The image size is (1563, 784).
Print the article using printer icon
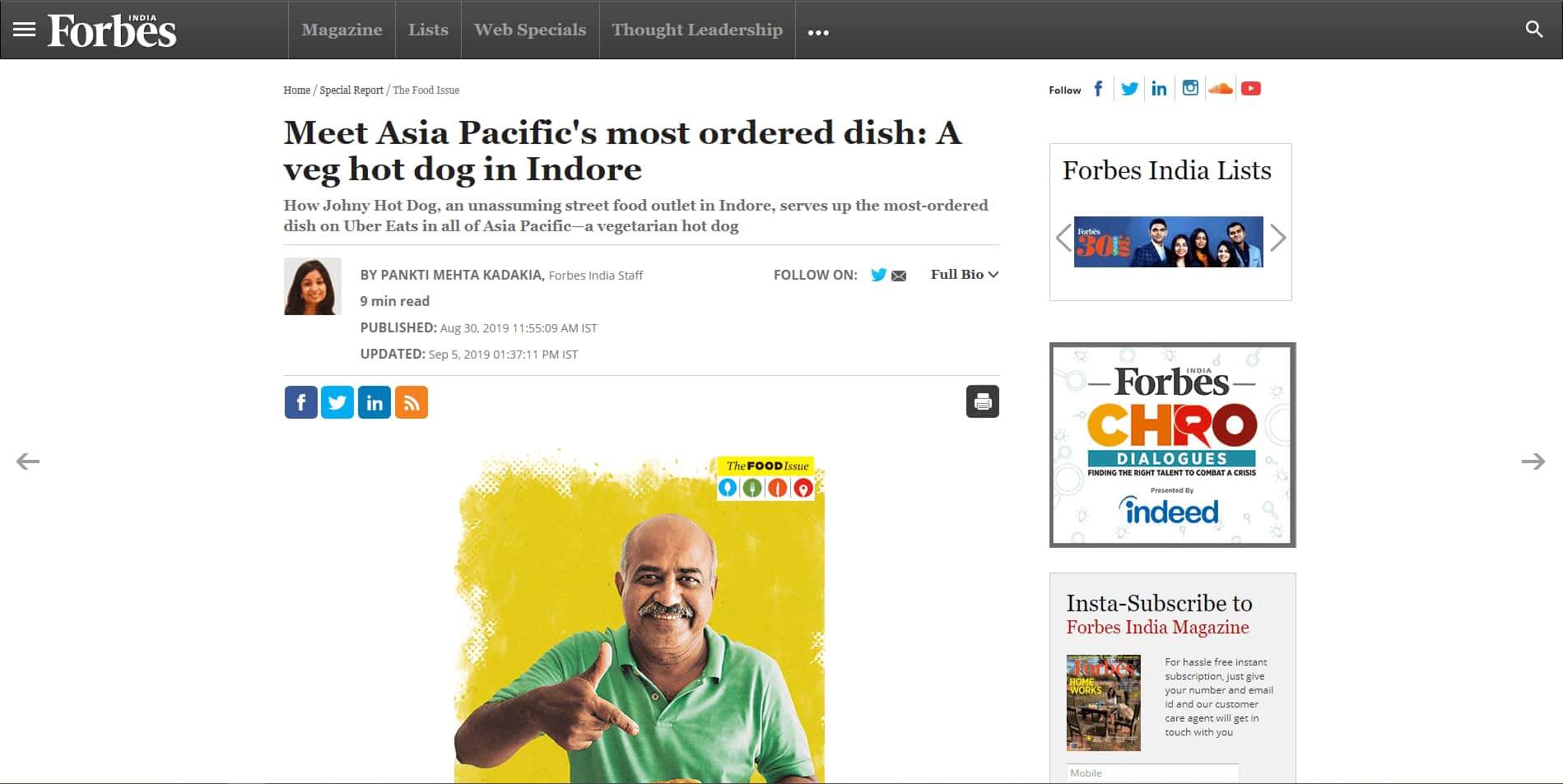tap(982, 401)
